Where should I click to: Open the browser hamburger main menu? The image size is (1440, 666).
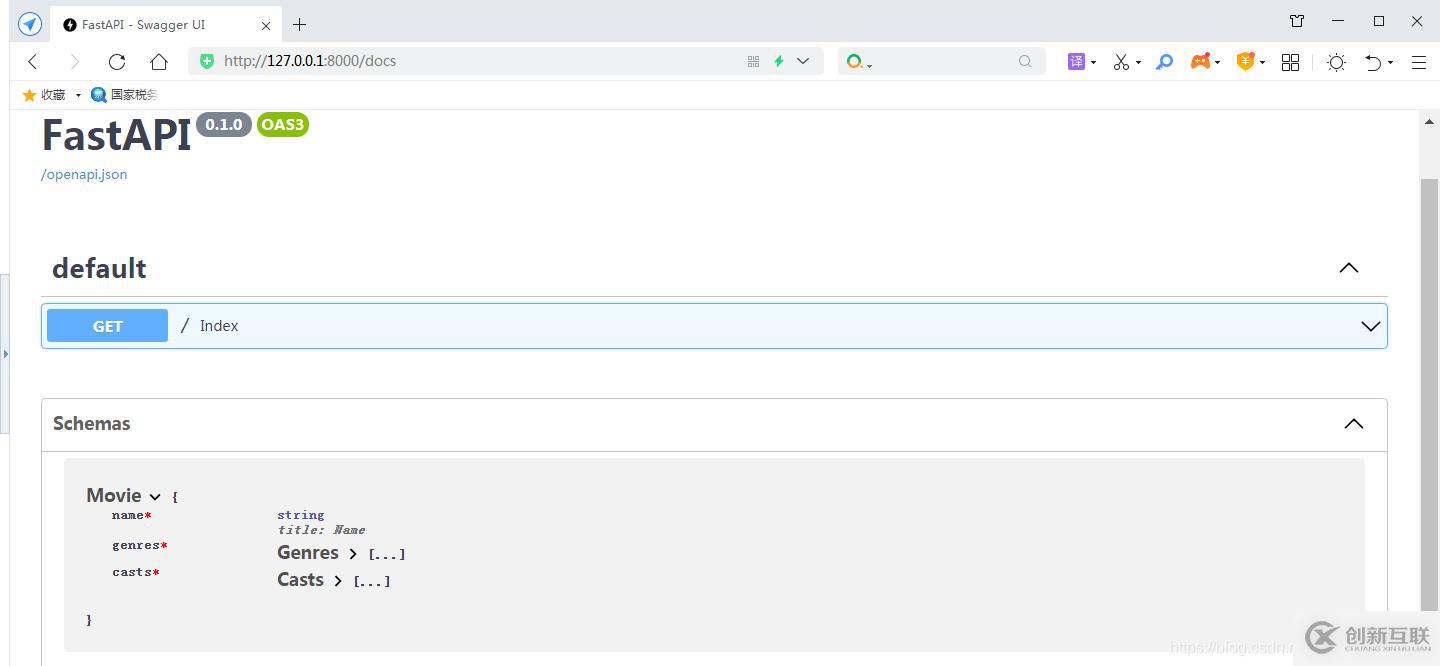pos(1418,62)
